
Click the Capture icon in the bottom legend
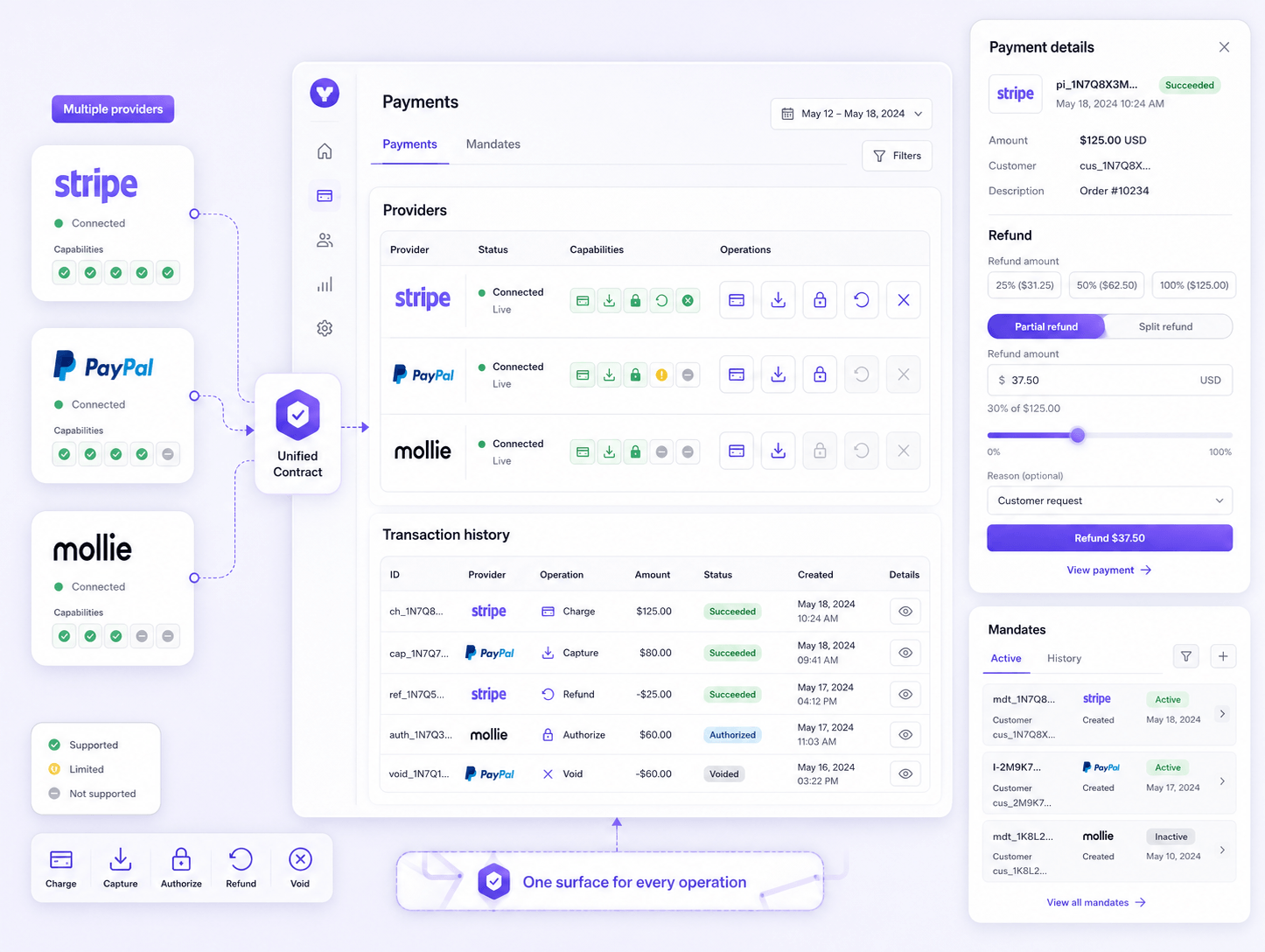click(121, 859)
